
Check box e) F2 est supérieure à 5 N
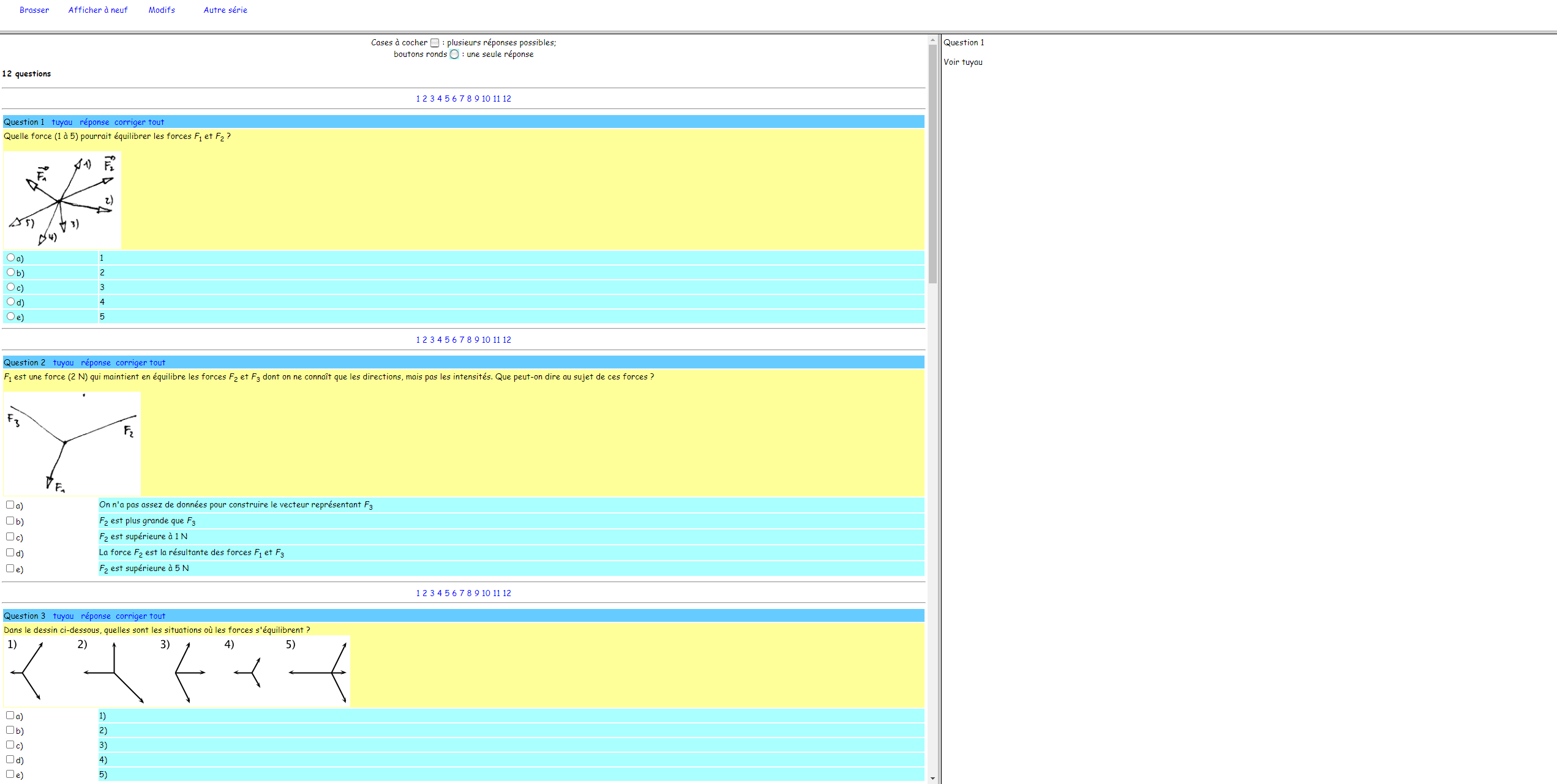point(10,569)
